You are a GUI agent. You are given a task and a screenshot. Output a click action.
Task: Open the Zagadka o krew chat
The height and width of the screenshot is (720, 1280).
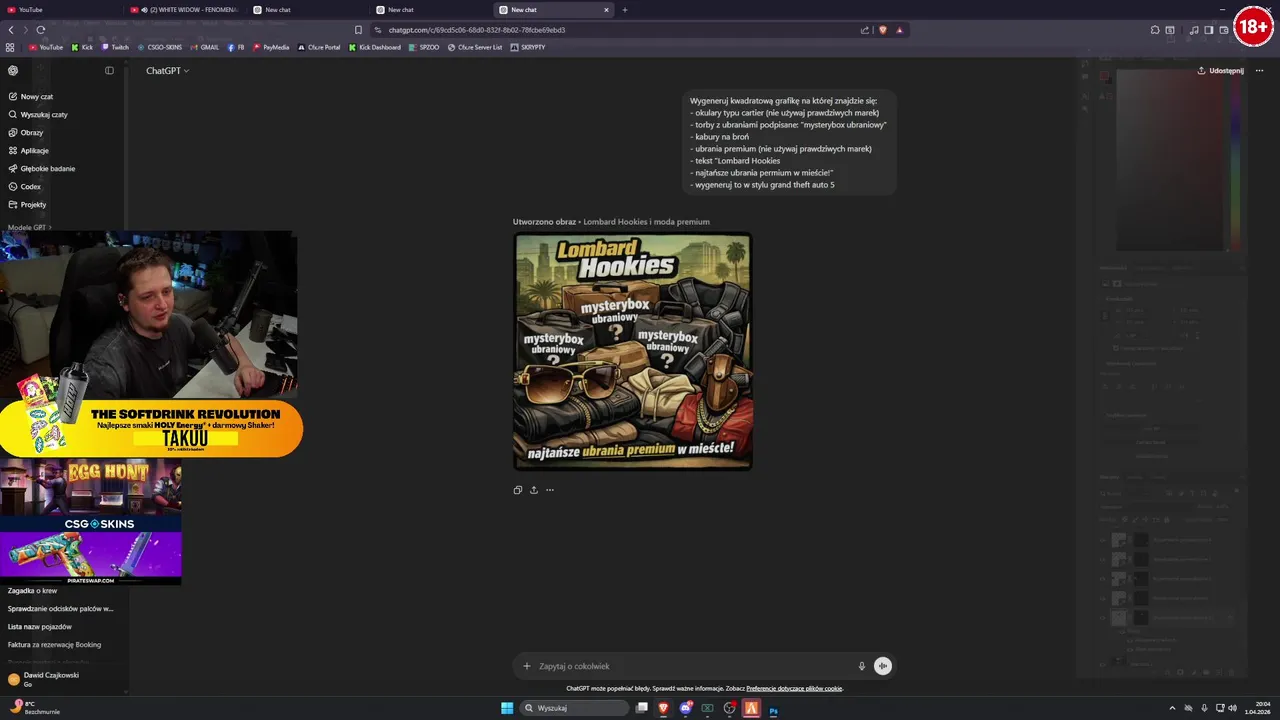[x=33, y=591]
